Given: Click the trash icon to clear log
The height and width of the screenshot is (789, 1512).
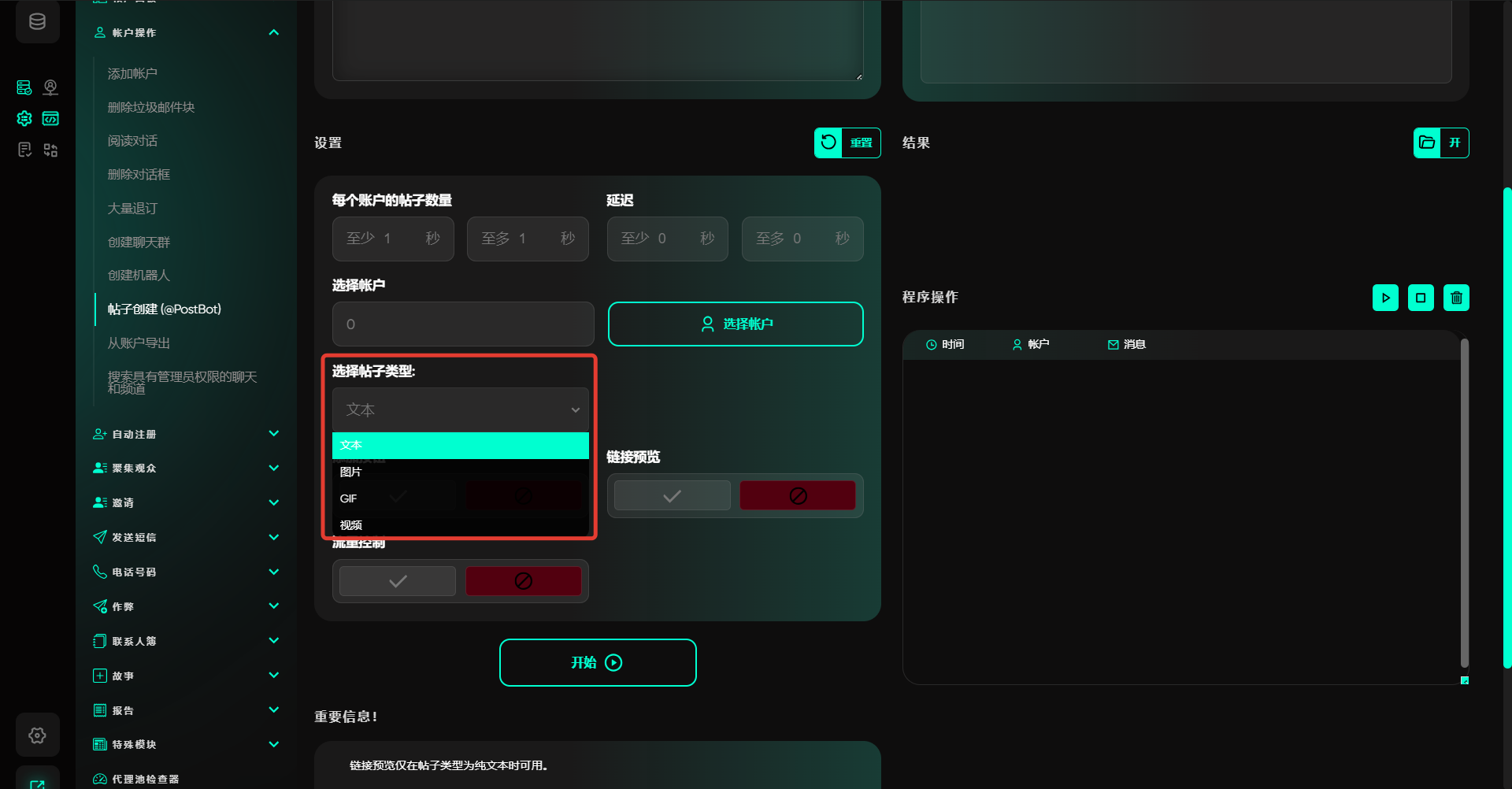Looking at the screenshot, I should (x=1456, y=298).
